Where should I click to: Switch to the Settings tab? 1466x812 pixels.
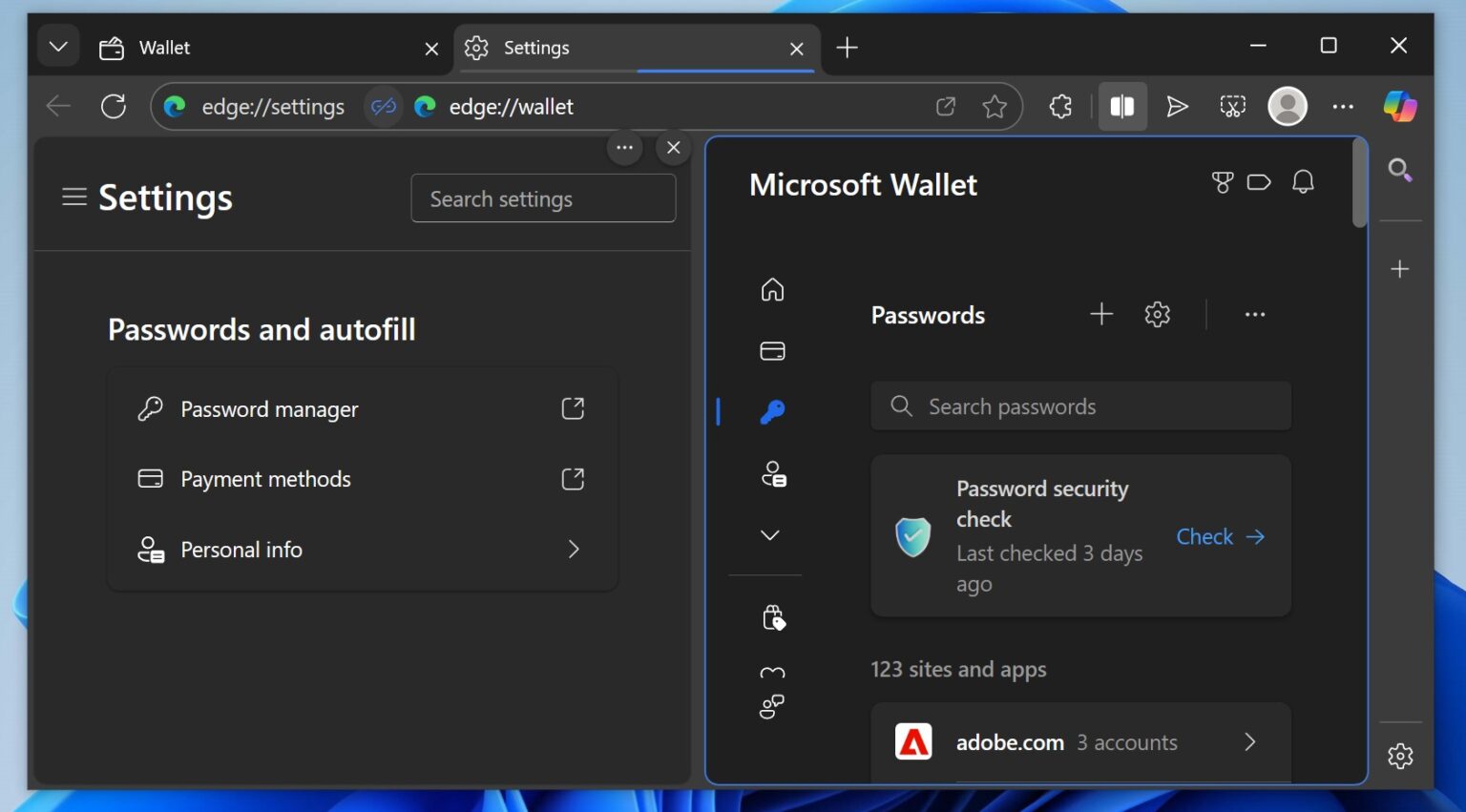click(534, 47)
